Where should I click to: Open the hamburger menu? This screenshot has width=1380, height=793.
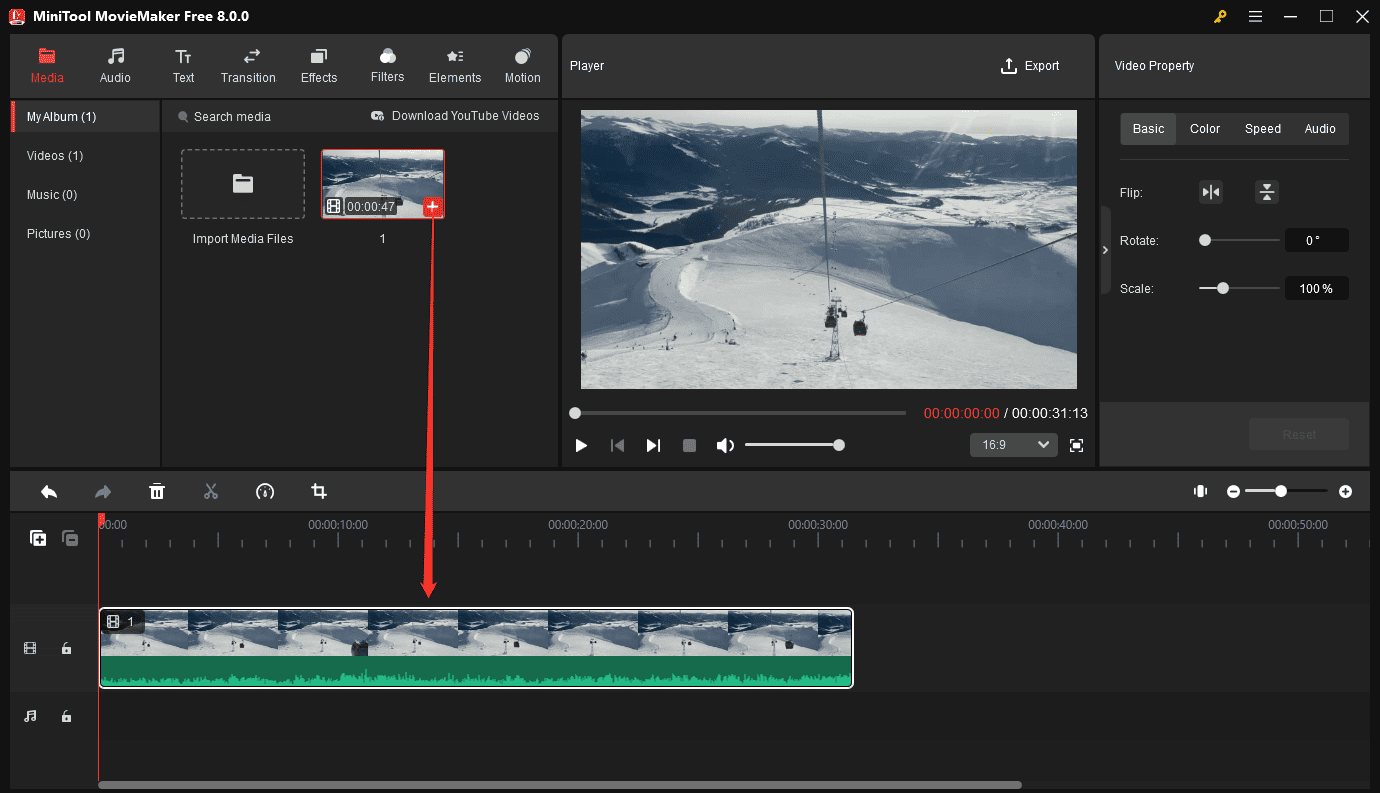point(1256,16)
